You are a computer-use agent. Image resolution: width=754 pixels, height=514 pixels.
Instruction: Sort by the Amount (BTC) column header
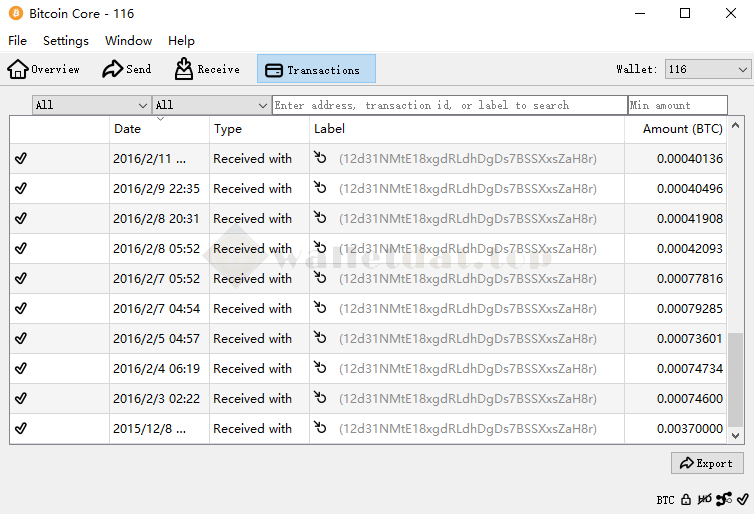[682, 129]
